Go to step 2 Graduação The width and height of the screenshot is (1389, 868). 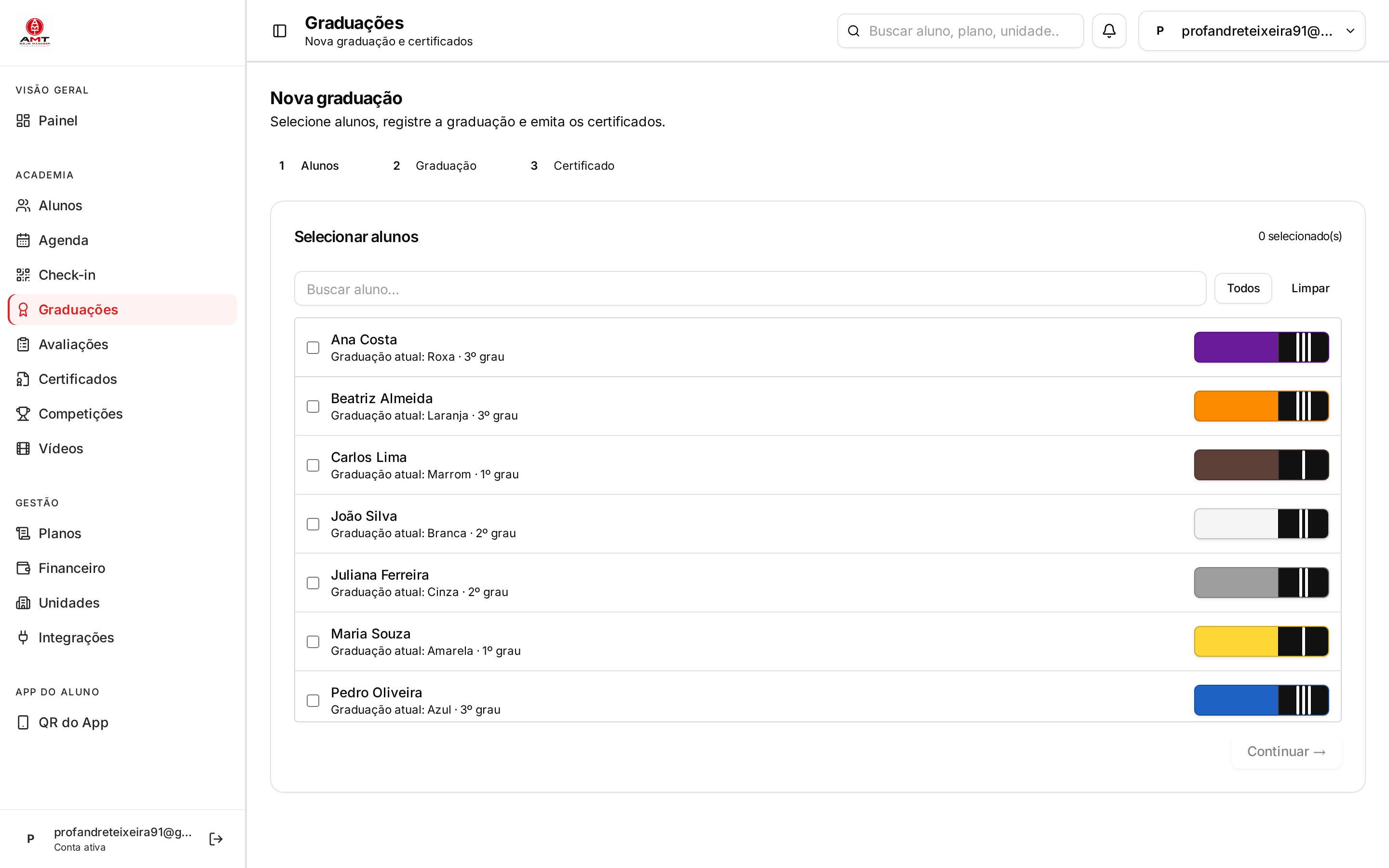pyautogui.click(x=435, y=166)
